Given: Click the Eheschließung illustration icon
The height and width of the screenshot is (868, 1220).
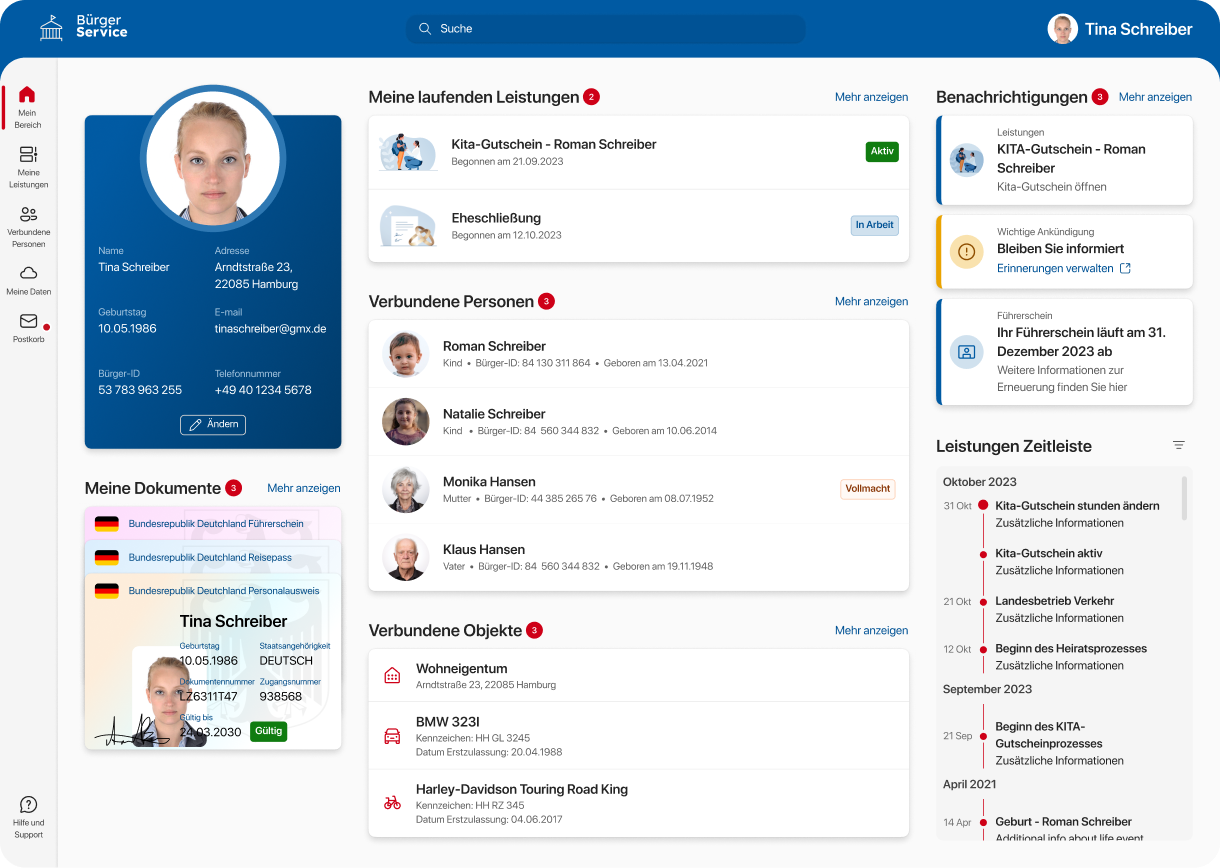Looking at the screenshot, I should [x=408, y=226].
